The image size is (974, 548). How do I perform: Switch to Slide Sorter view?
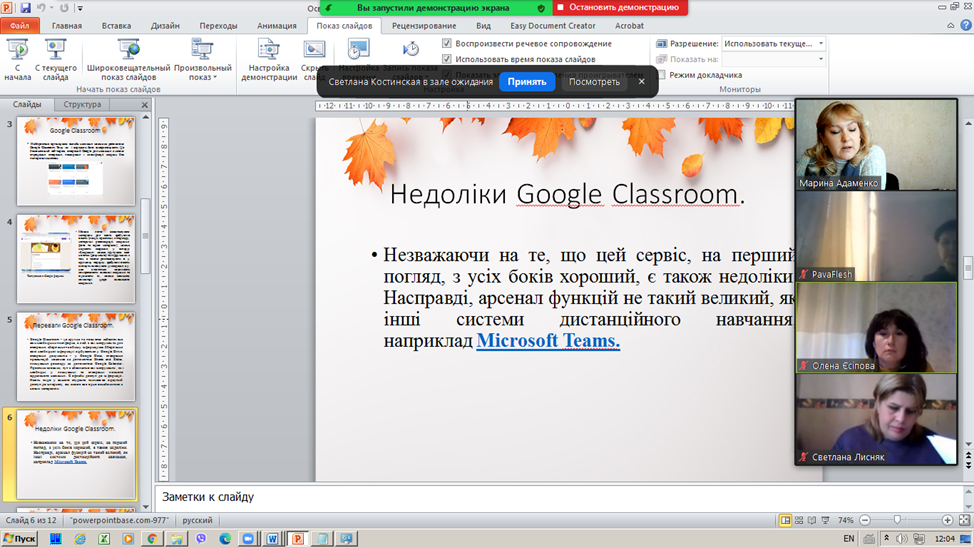(x=799, y=520)
